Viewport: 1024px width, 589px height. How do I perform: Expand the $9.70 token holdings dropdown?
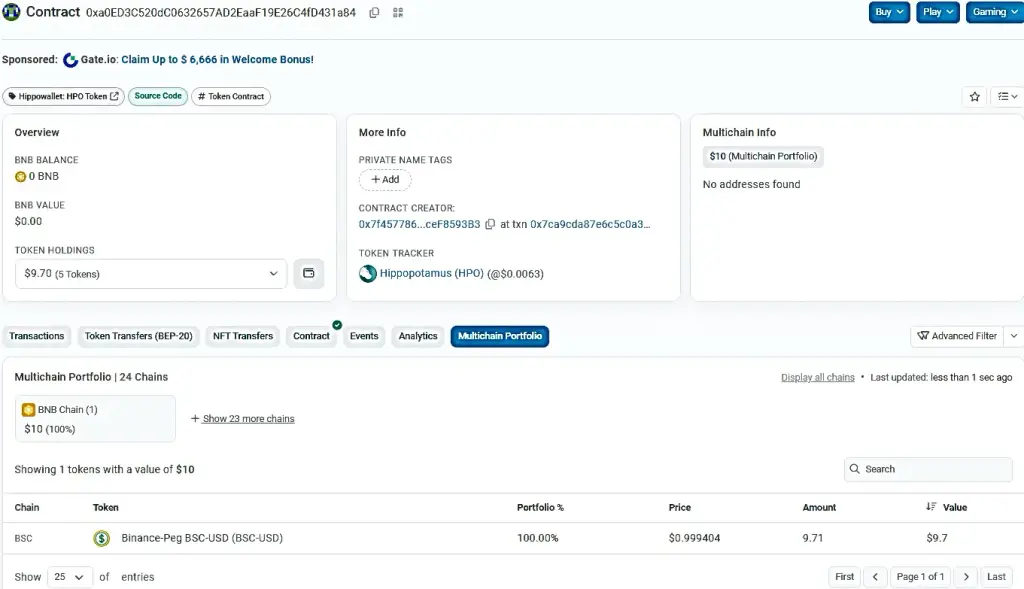point(151,274)
